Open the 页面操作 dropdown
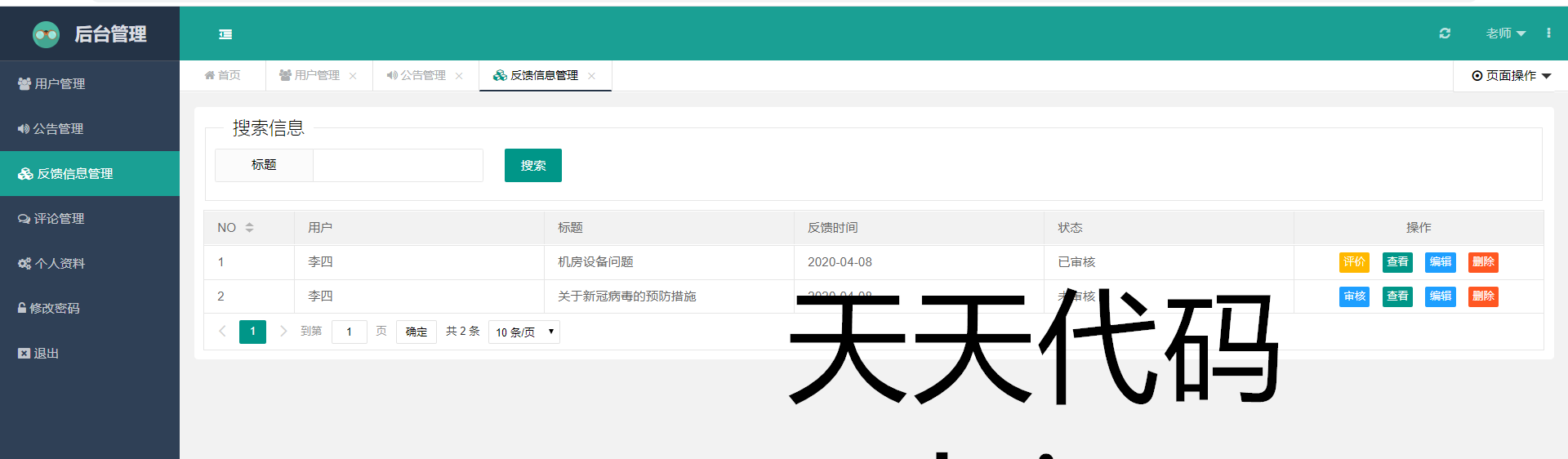 pyautogui.click(x=1511, y=76)
